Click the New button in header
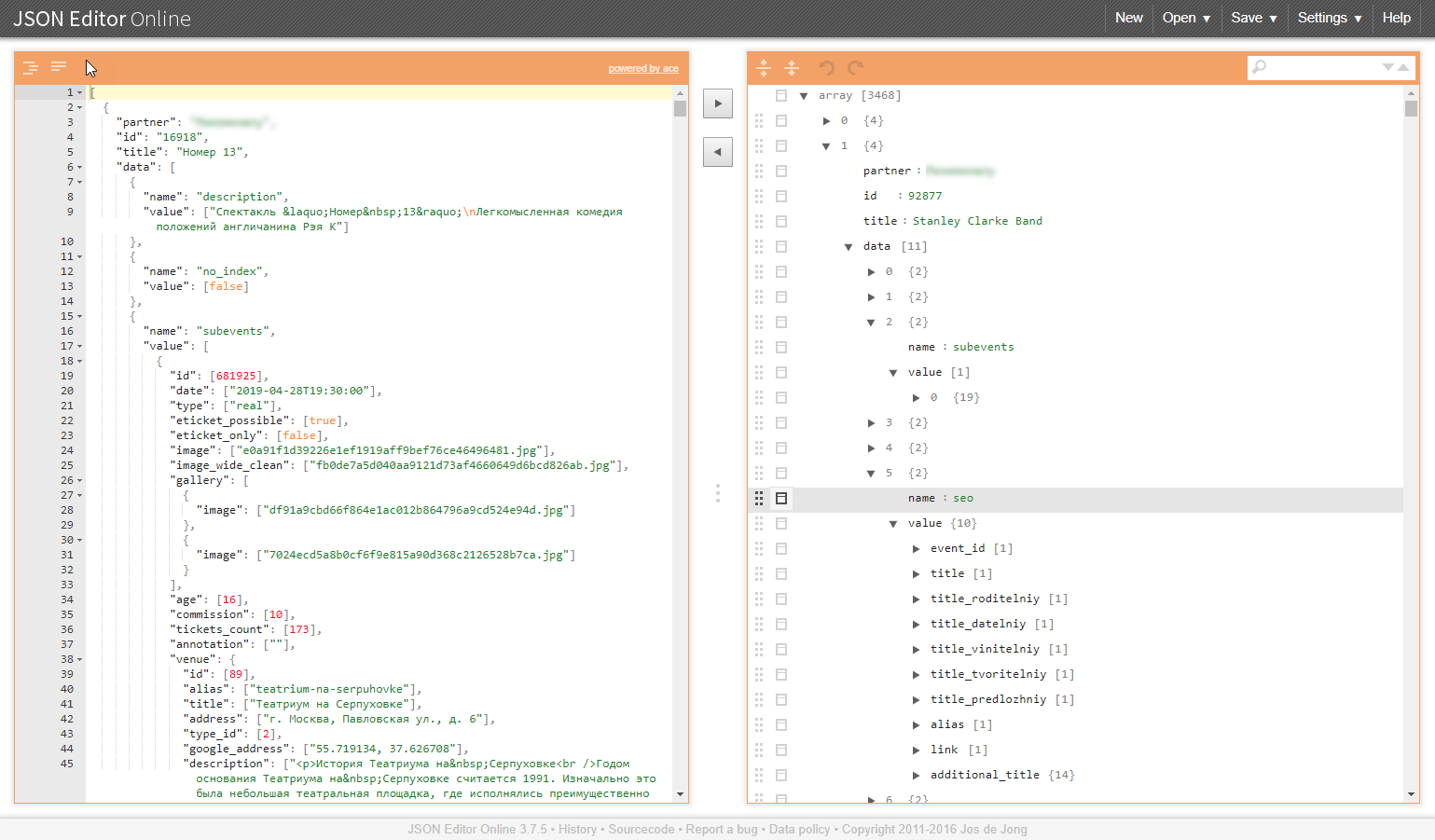Viewport: 1435px width, 840px height. 1128,18
